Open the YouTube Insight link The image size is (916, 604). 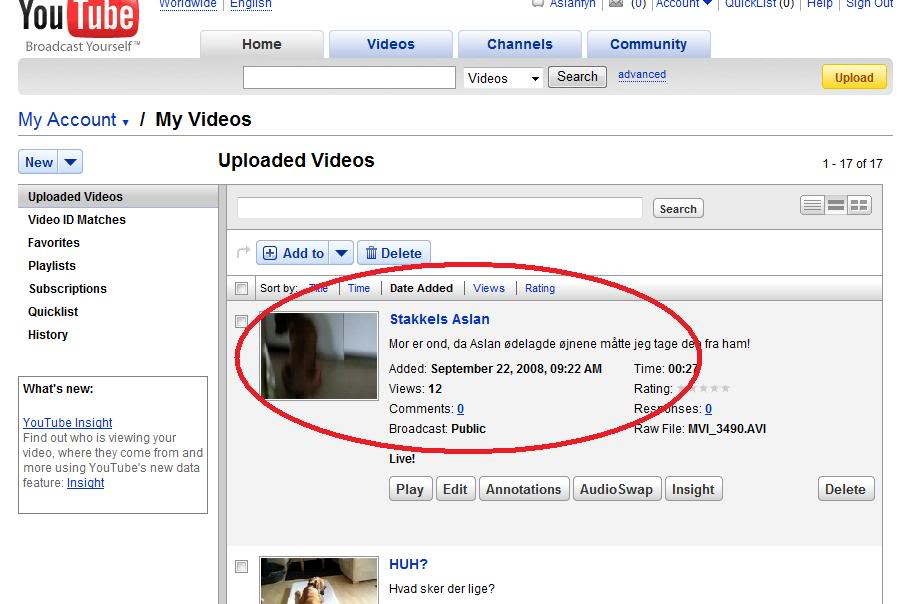pos(68,422)
